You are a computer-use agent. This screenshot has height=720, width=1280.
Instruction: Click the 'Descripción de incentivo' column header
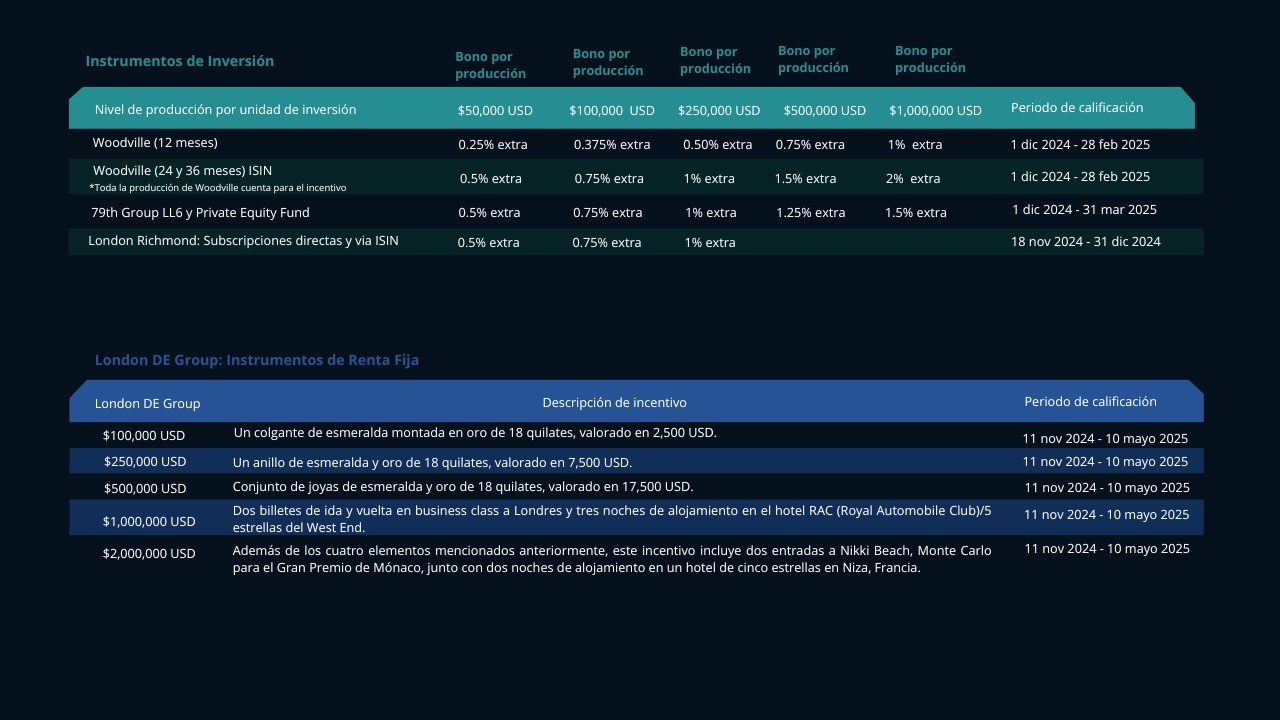tap(614, 403)
